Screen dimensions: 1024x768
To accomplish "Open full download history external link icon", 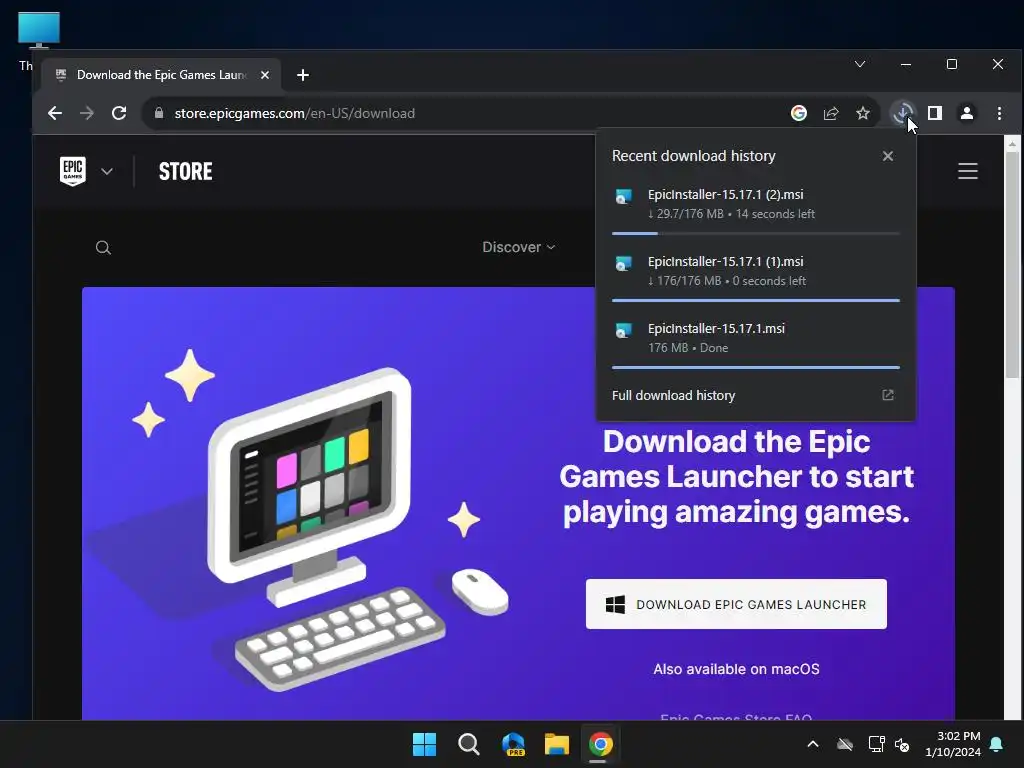I will click(888, 395).
